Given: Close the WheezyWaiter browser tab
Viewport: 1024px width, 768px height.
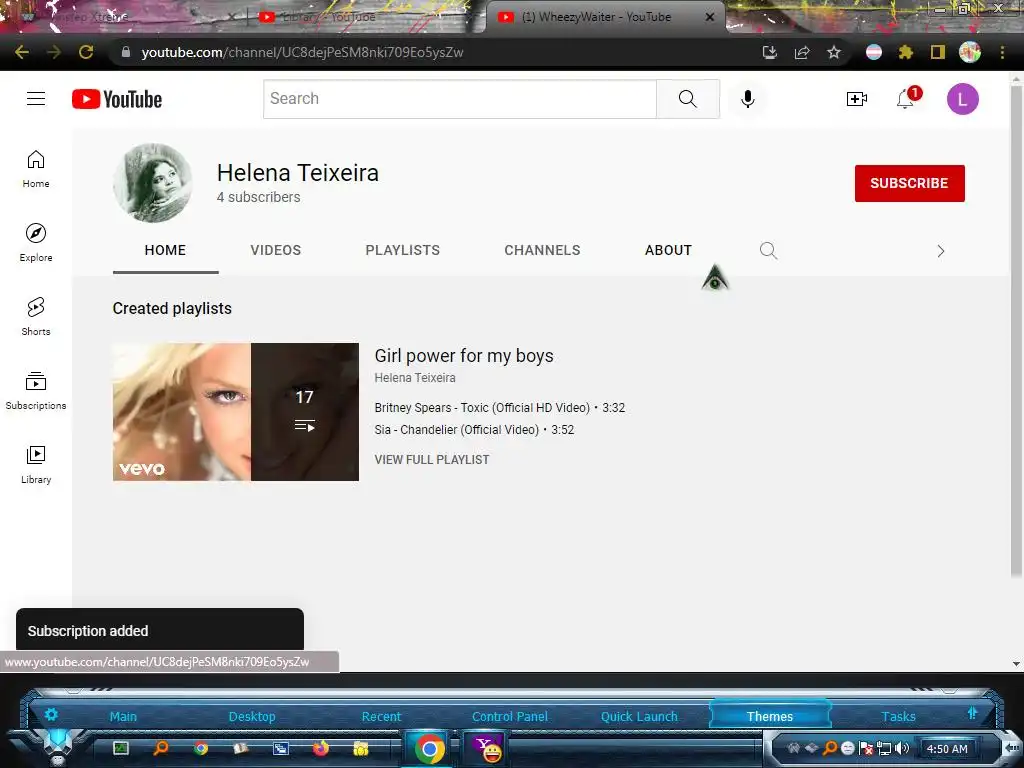Looking at the screenshot, I should pyautogui.click(x=710, y=17).
